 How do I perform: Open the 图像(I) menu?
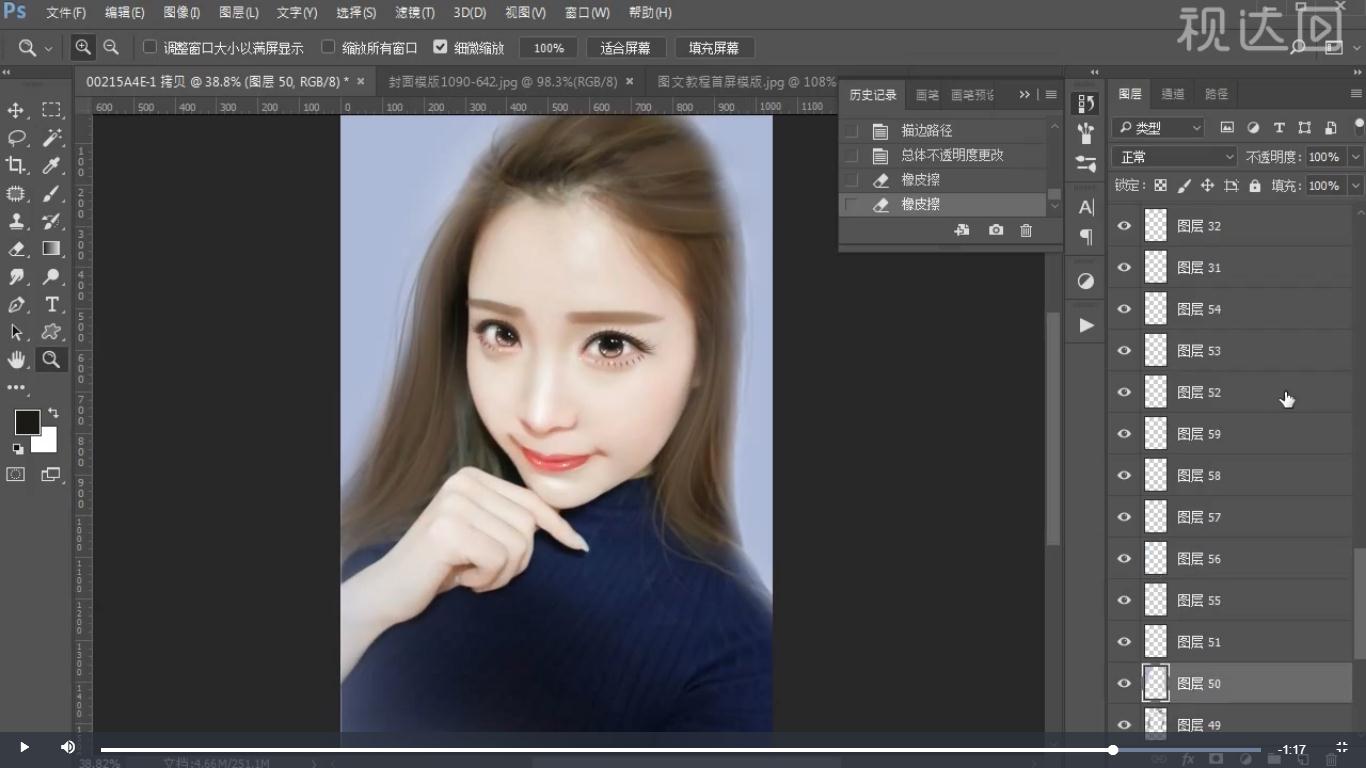182,13
